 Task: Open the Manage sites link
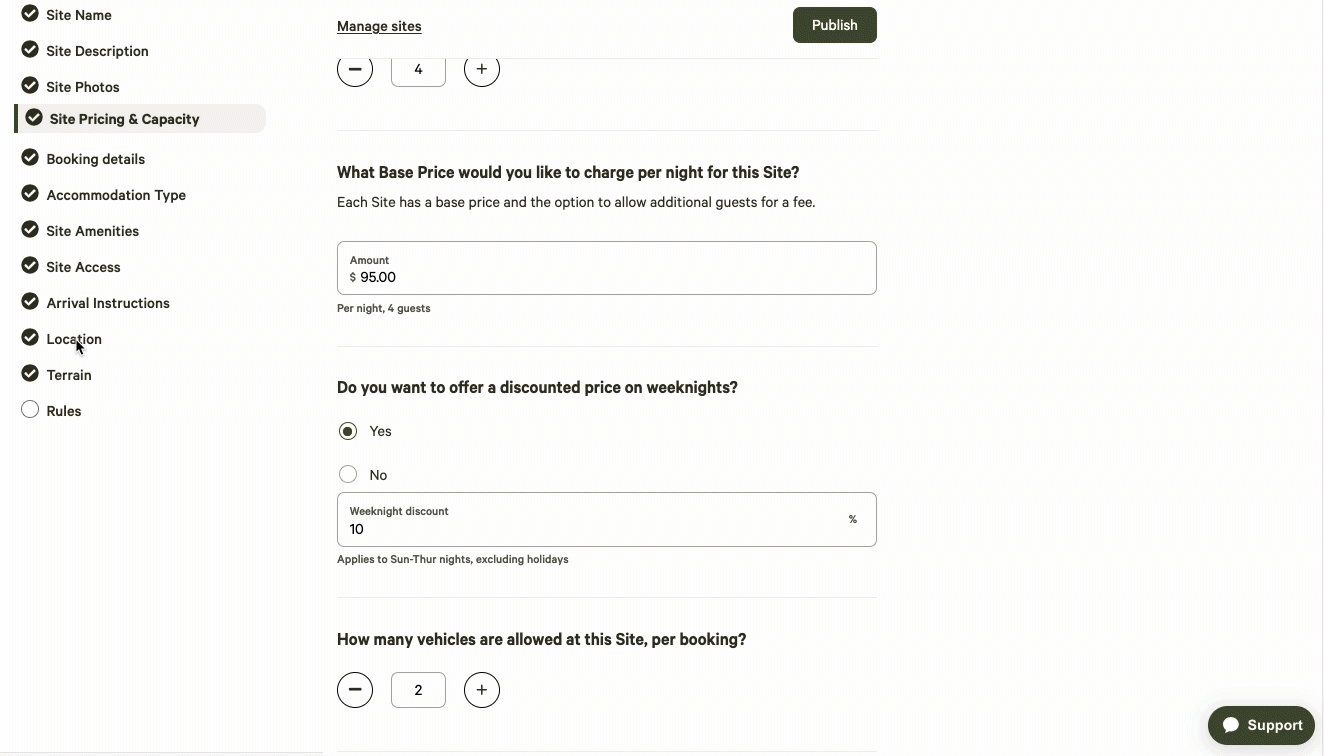point(379,26)
